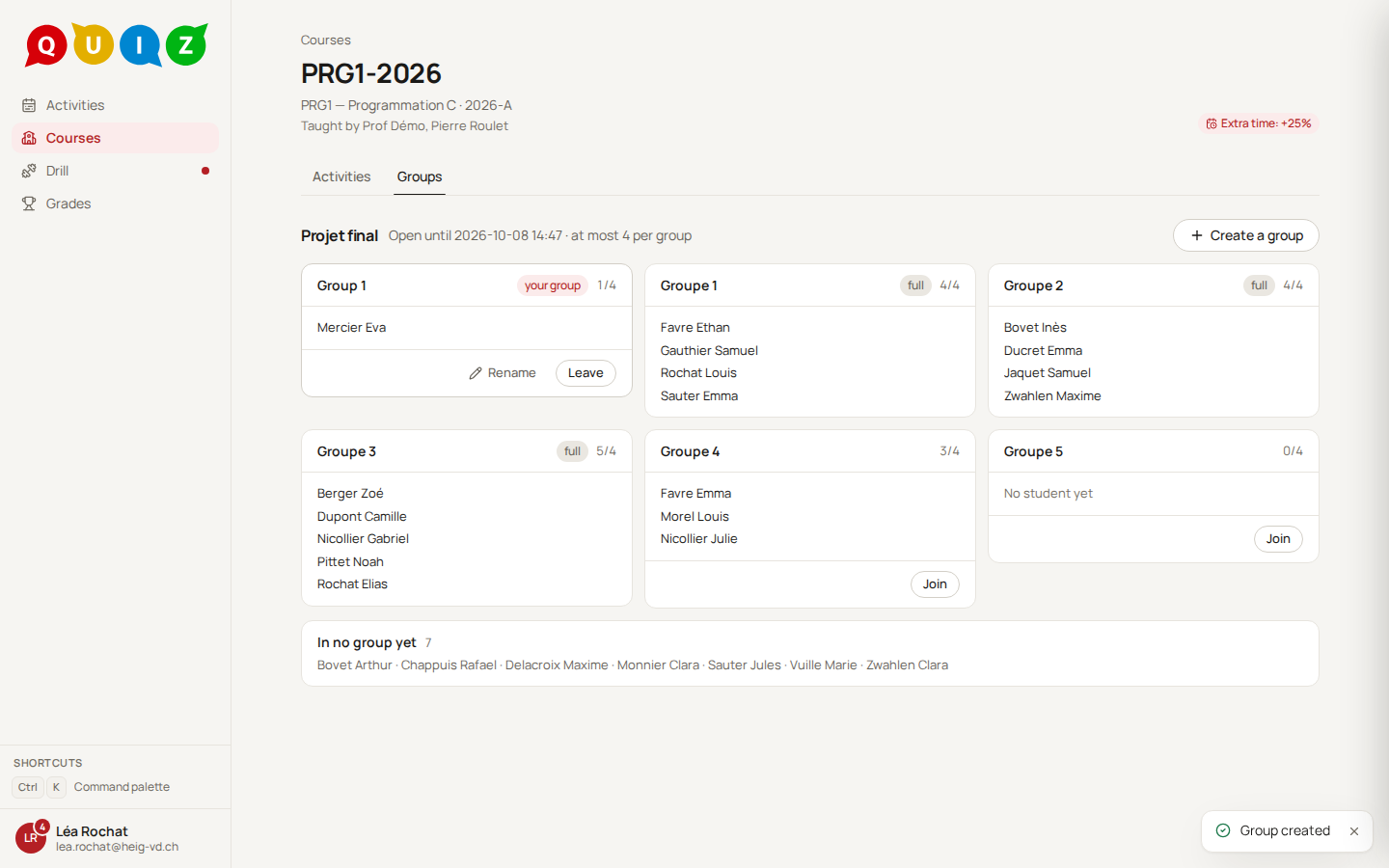Screen dimensions: 1389x868
Task: Click the Grades trophy icon
Action: point(29,203)
